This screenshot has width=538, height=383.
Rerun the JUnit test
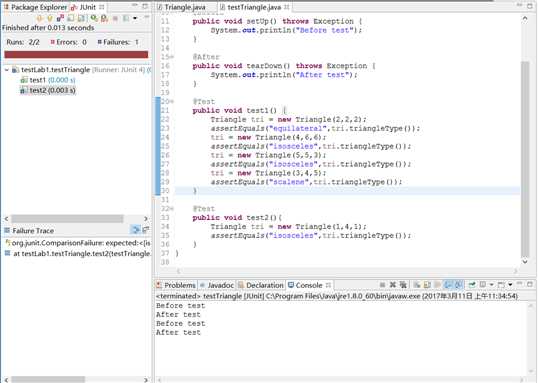[94, 18]
